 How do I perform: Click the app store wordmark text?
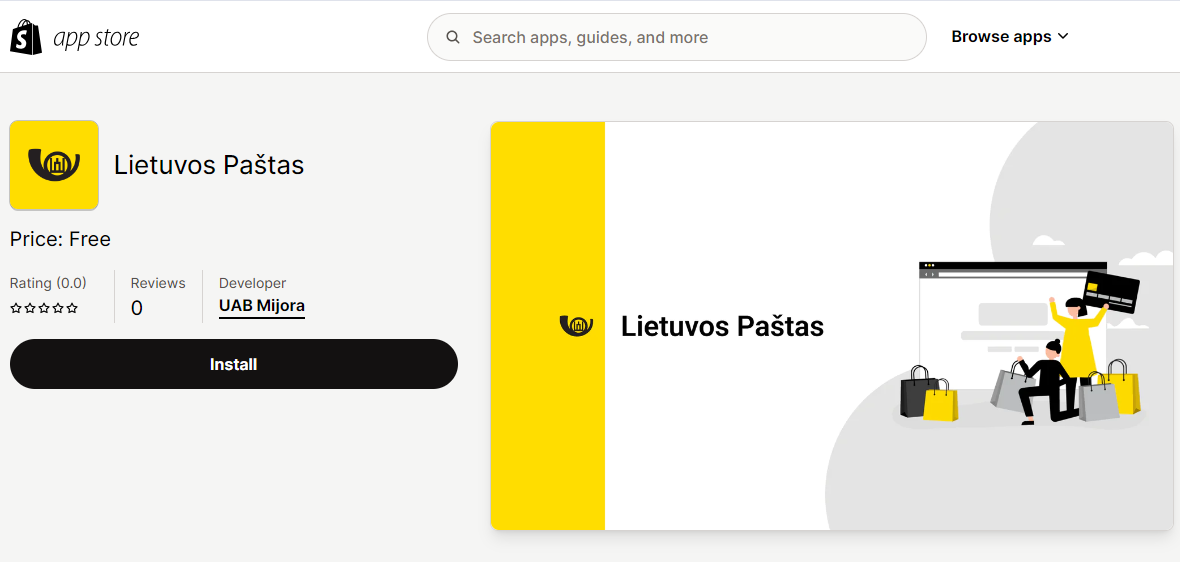point(96,38)
